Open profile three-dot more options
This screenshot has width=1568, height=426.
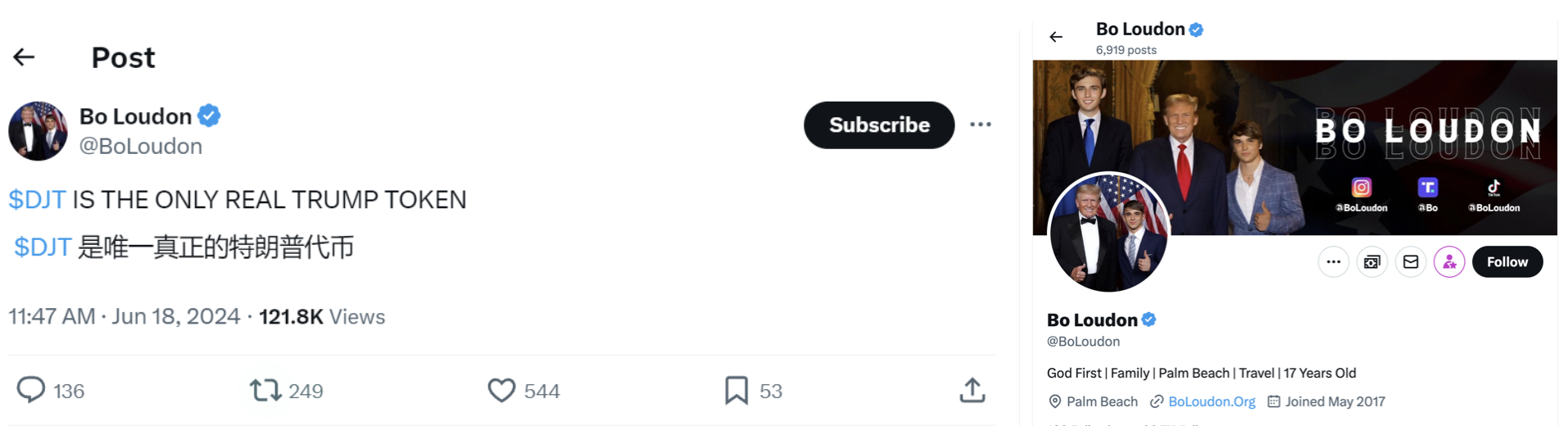1333,262
